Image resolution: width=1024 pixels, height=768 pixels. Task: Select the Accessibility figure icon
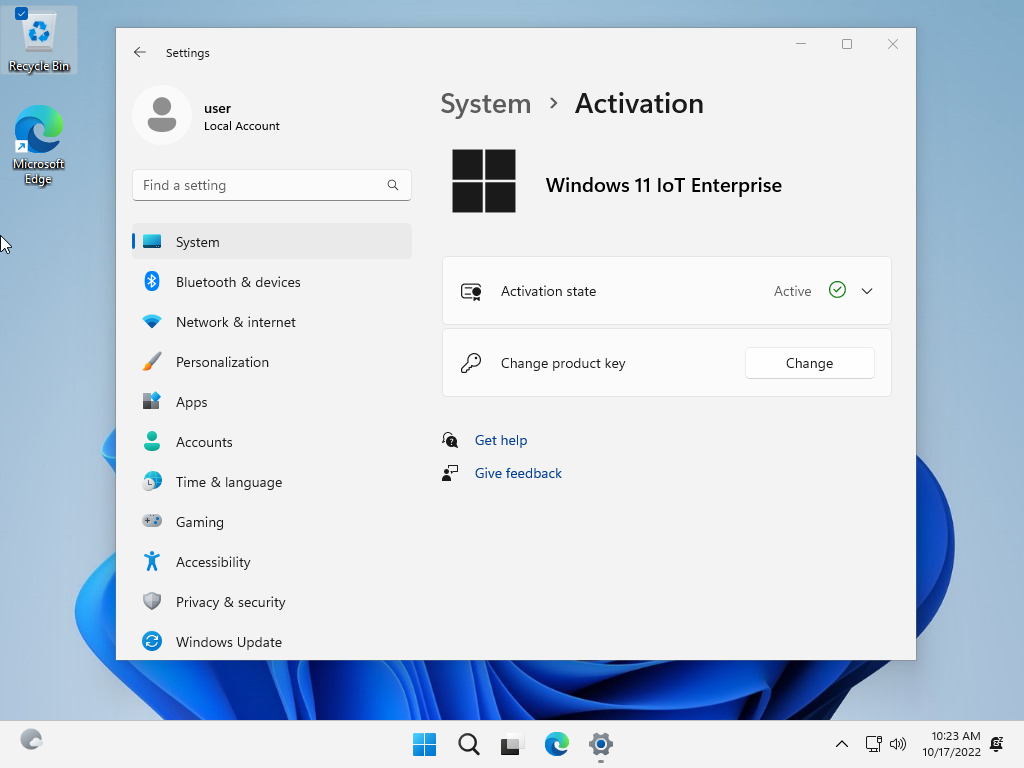[x=152, y=562]
